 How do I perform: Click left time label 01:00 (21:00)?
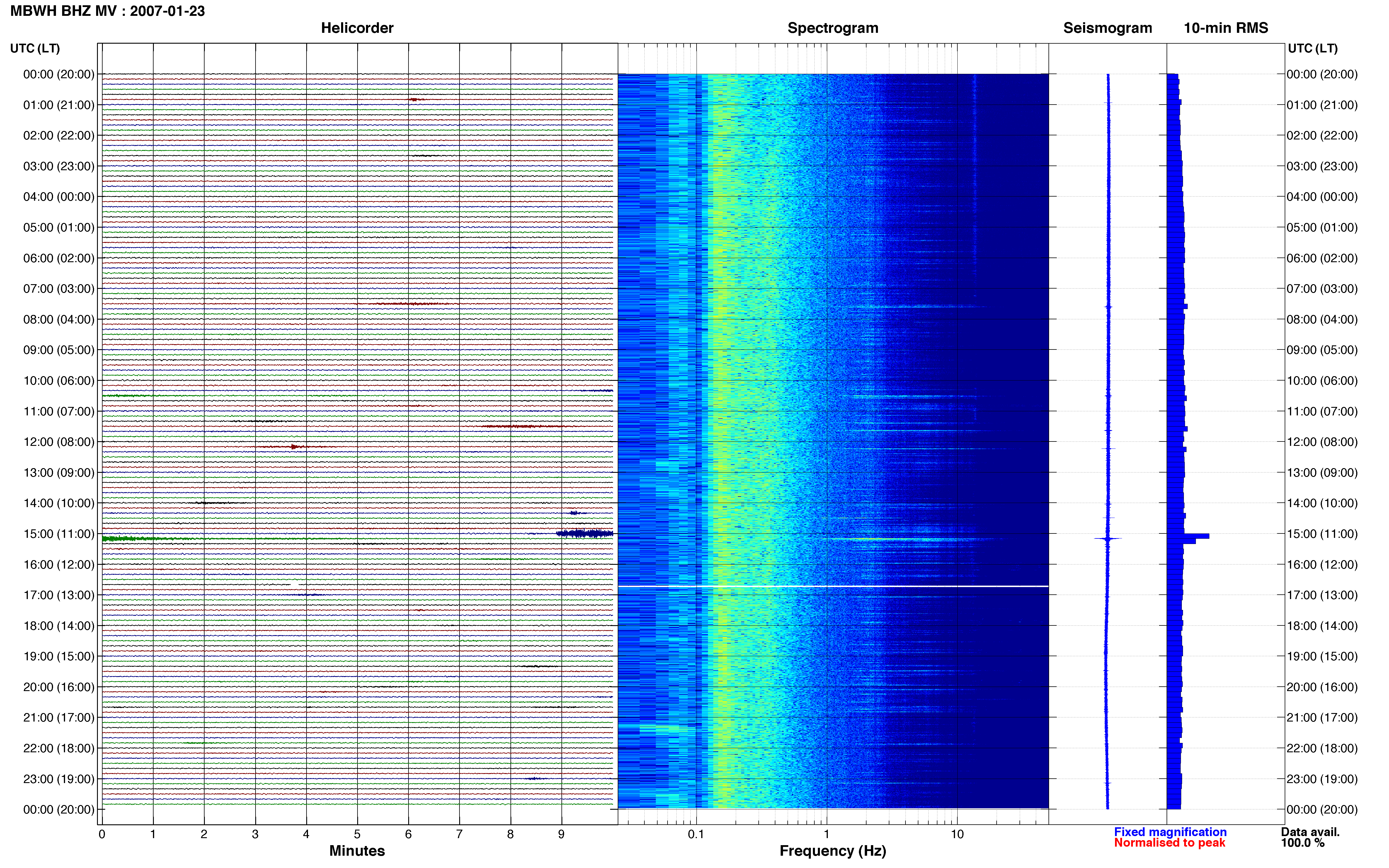point(59,105)
